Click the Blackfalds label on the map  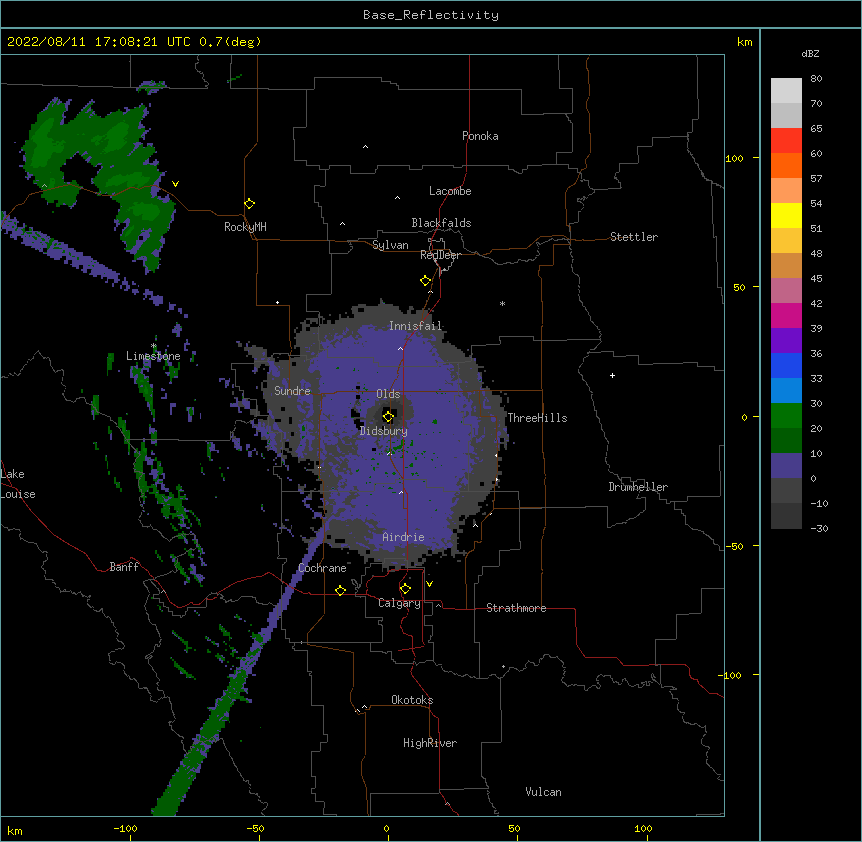(x=441, y=223)
